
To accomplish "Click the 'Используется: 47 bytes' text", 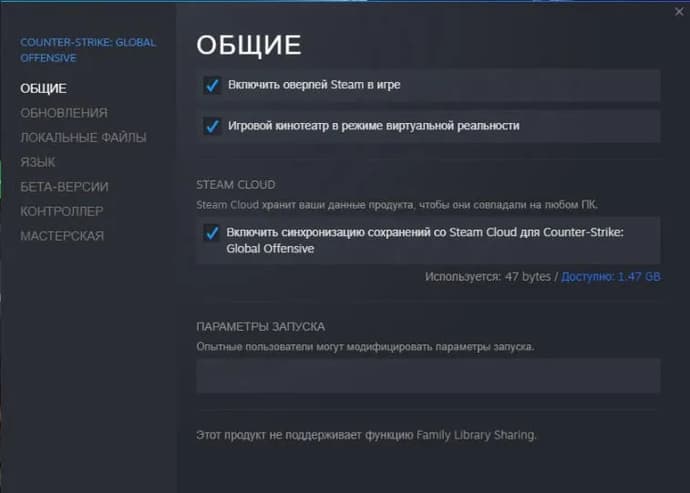I will click(x=488, y=277).
